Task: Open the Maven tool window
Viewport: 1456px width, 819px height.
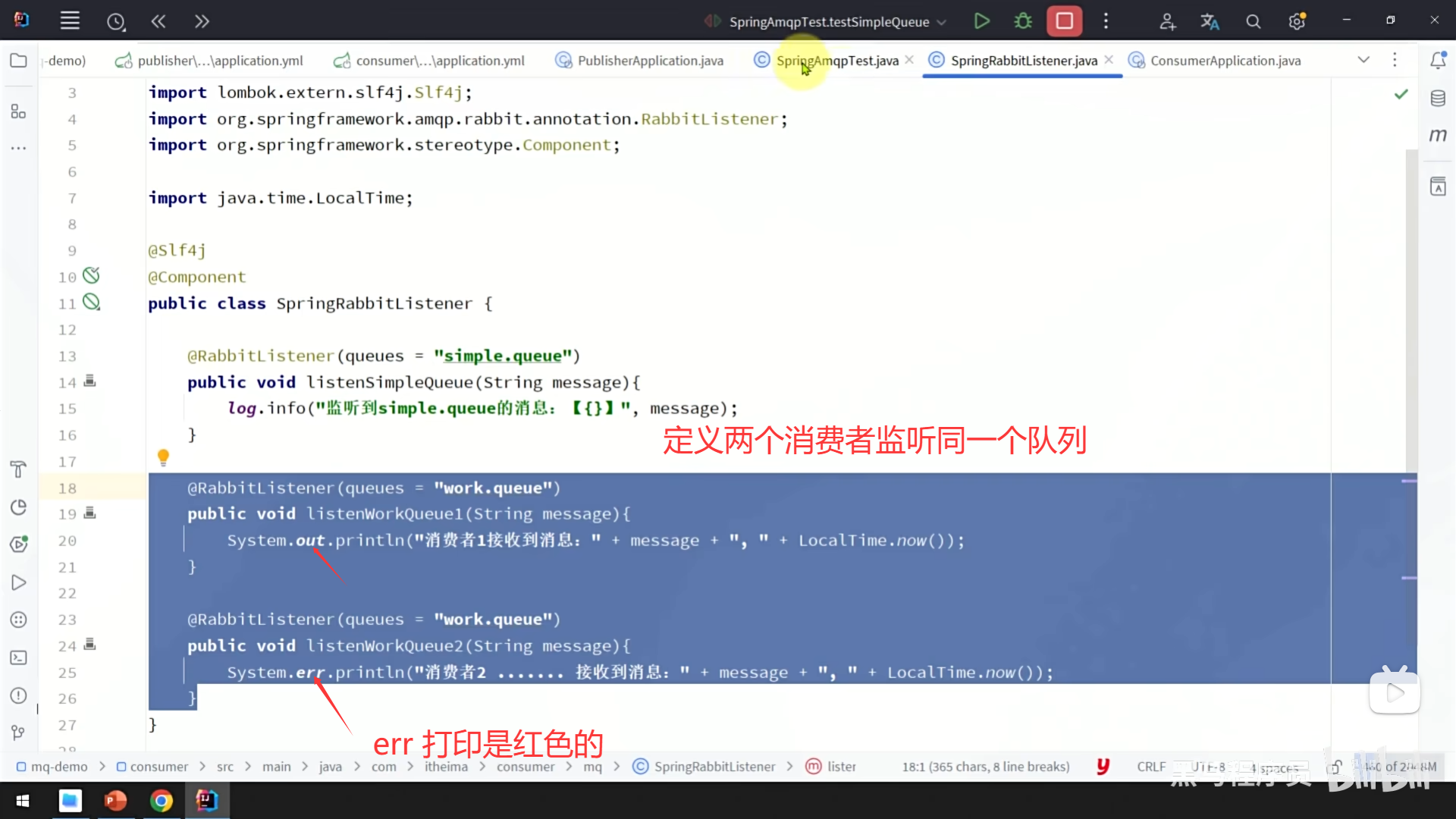Action: coord(1438,136)
